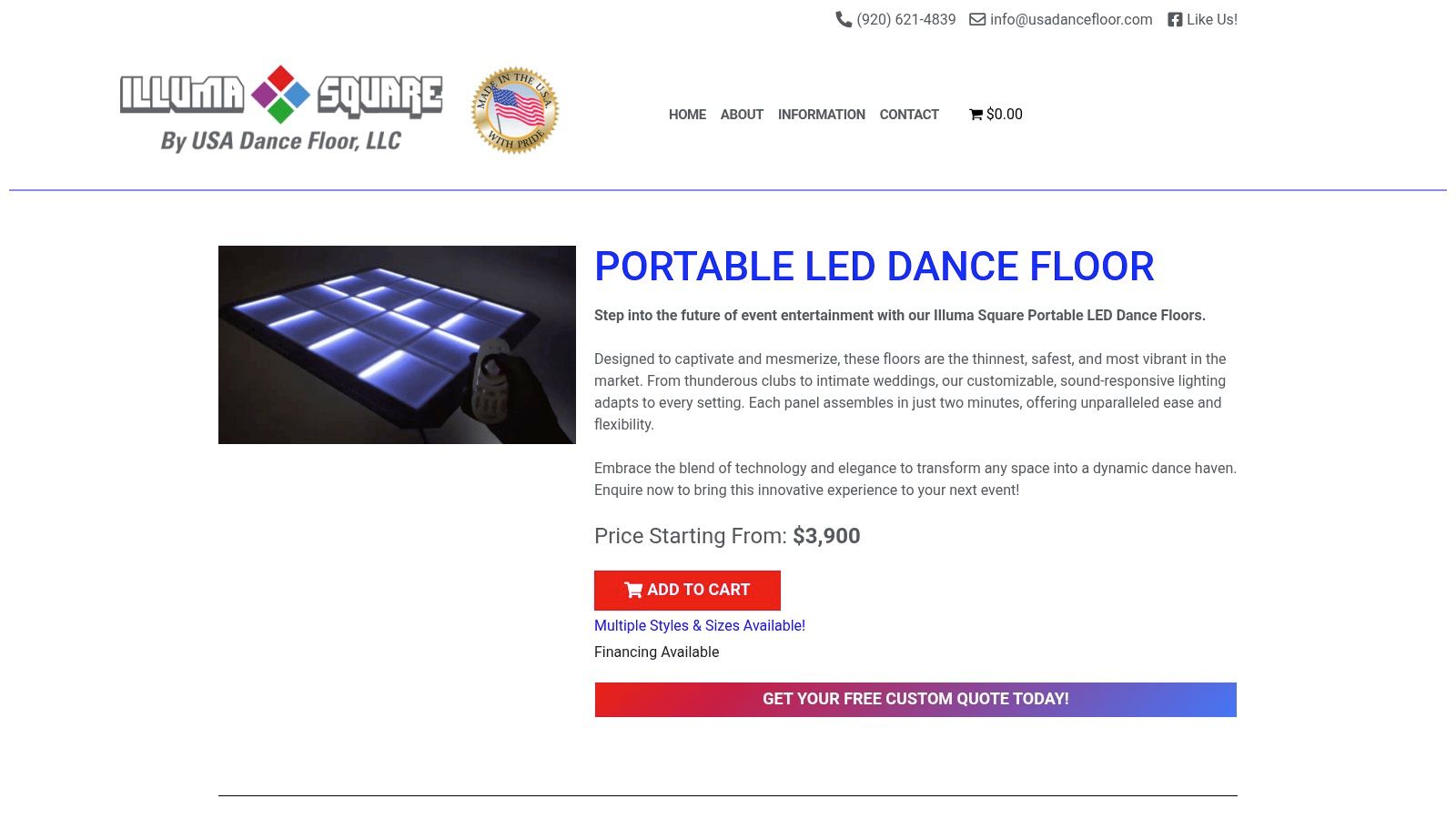Go to the Contact page
1456x819 pixels.
point(908,115)
